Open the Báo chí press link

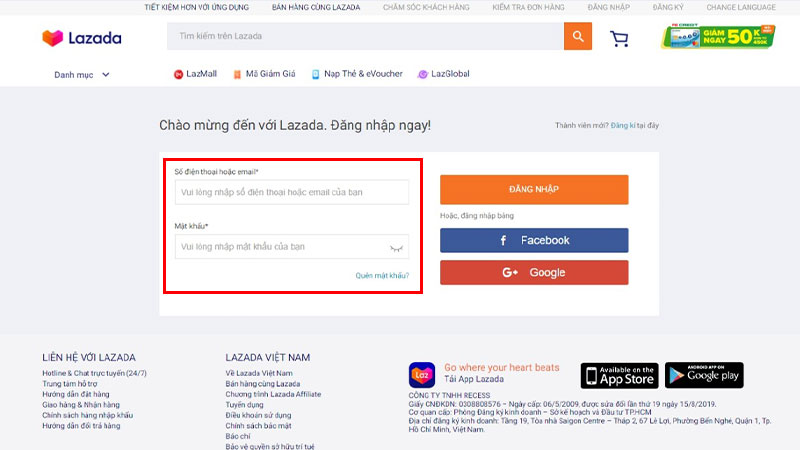(x=238, y=436)
